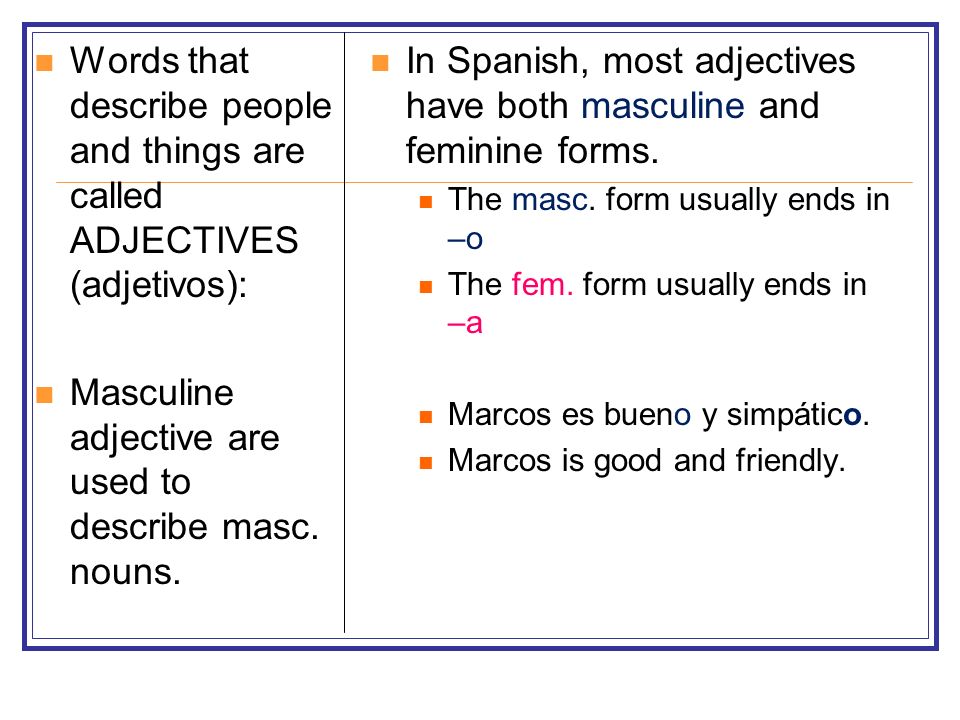Click the word 'ADJECTIVES' in capitals

click(184, 240)
